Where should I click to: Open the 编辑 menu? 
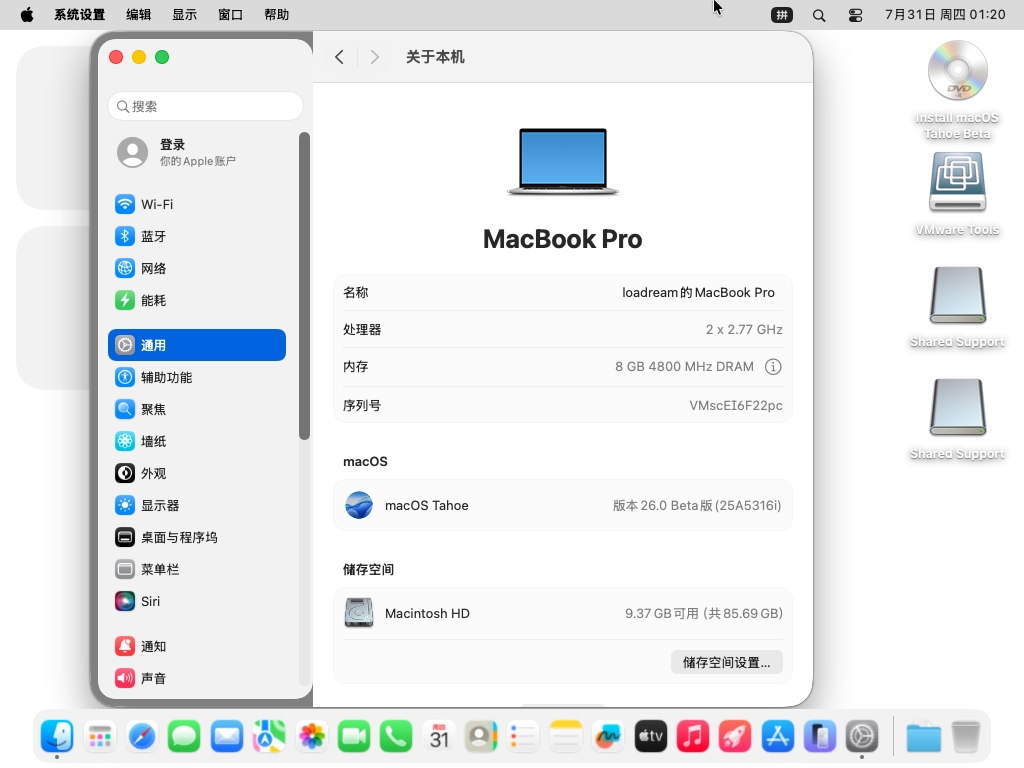(x=138, y=14)
